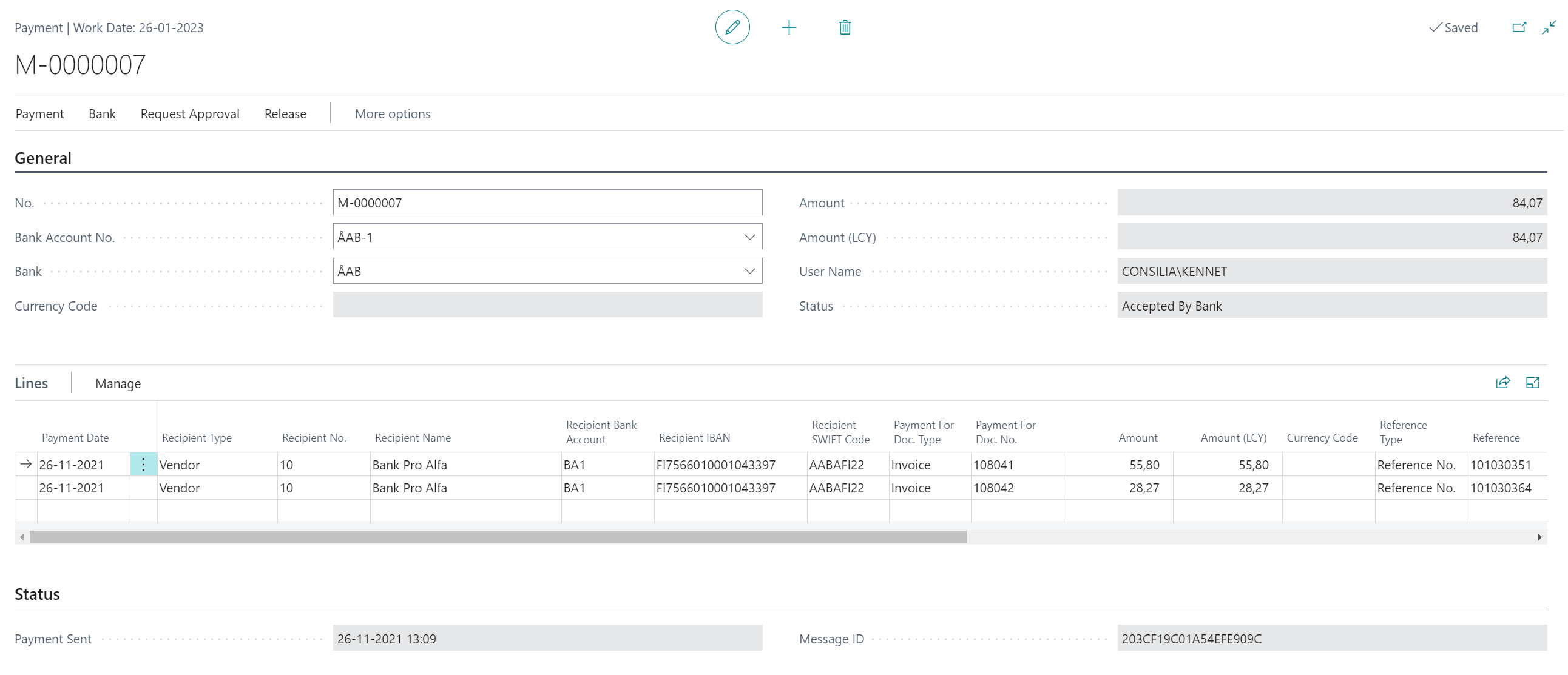Image resolution: width=1568 pixels, height=675 pixels.
Task: Click the Recipient Name column header
Action: click(x=413, y=438)
